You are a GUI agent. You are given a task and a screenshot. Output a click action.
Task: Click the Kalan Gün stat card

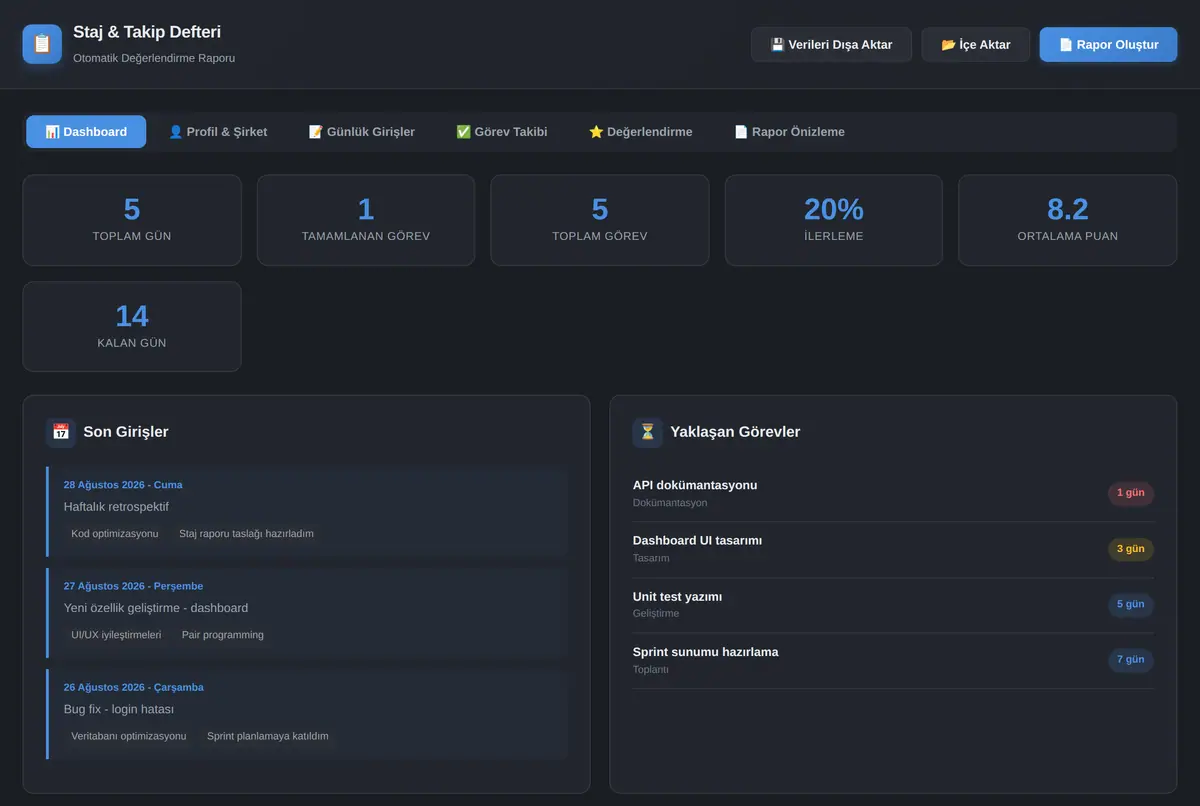pos(132,326)
